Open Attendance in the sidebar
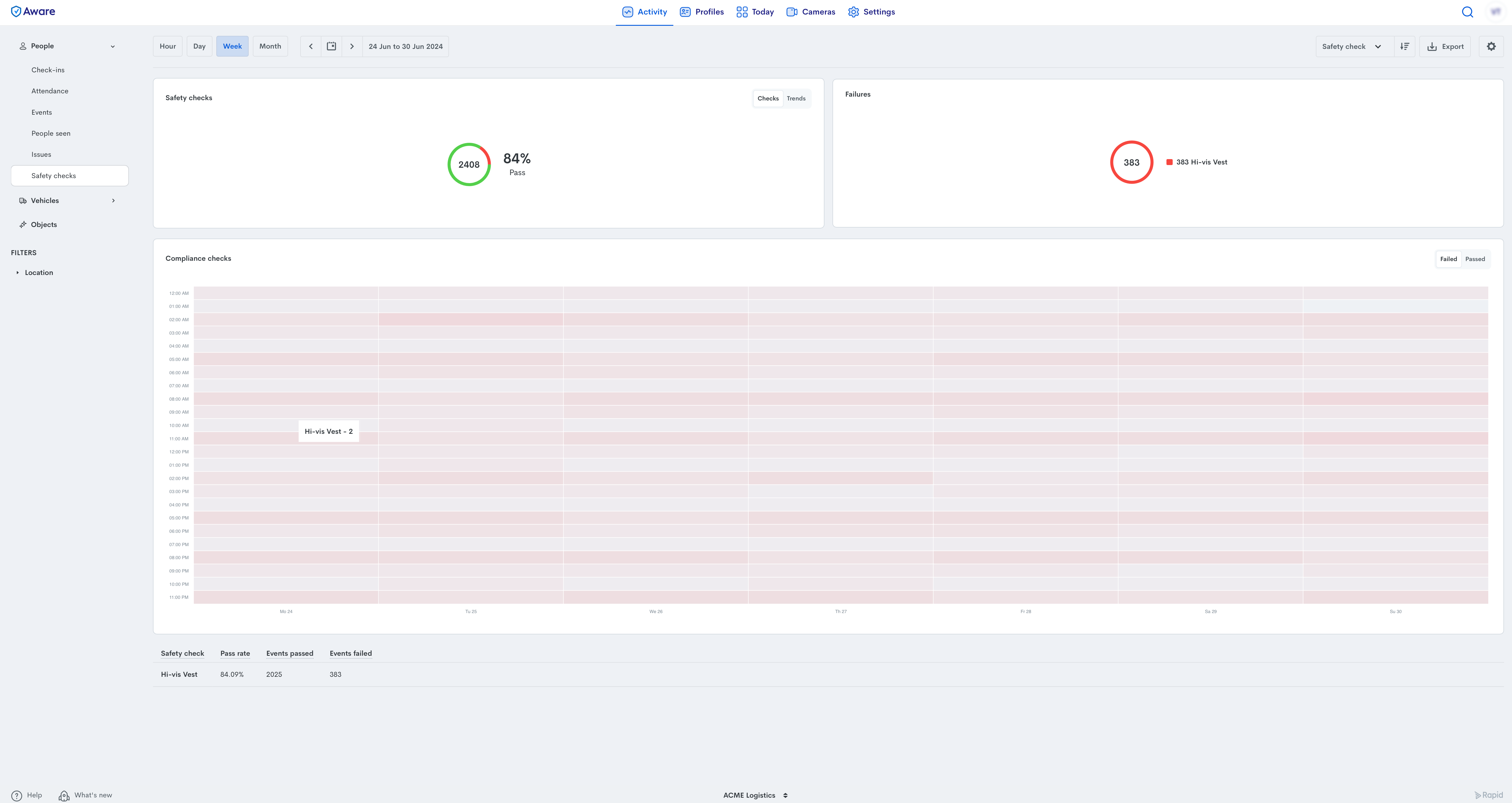 tap(50, 91)
